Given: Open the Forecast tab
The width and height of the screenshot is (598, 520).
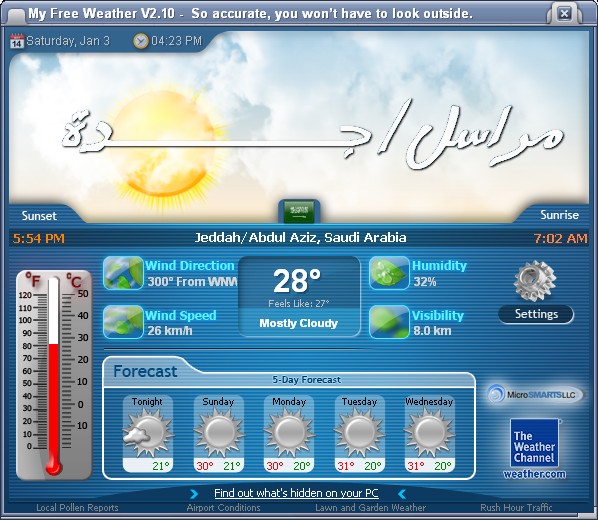Looking at the screenshot, I should tap(145, 371).
